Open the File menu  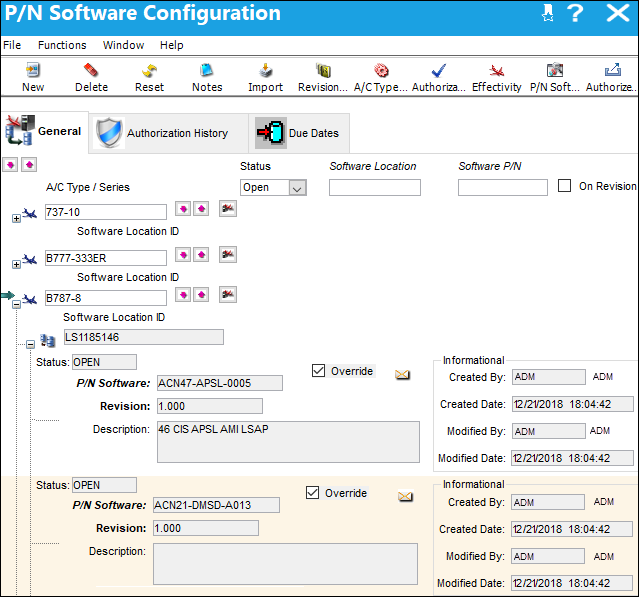pyautogui.click(x=12, y=45)
